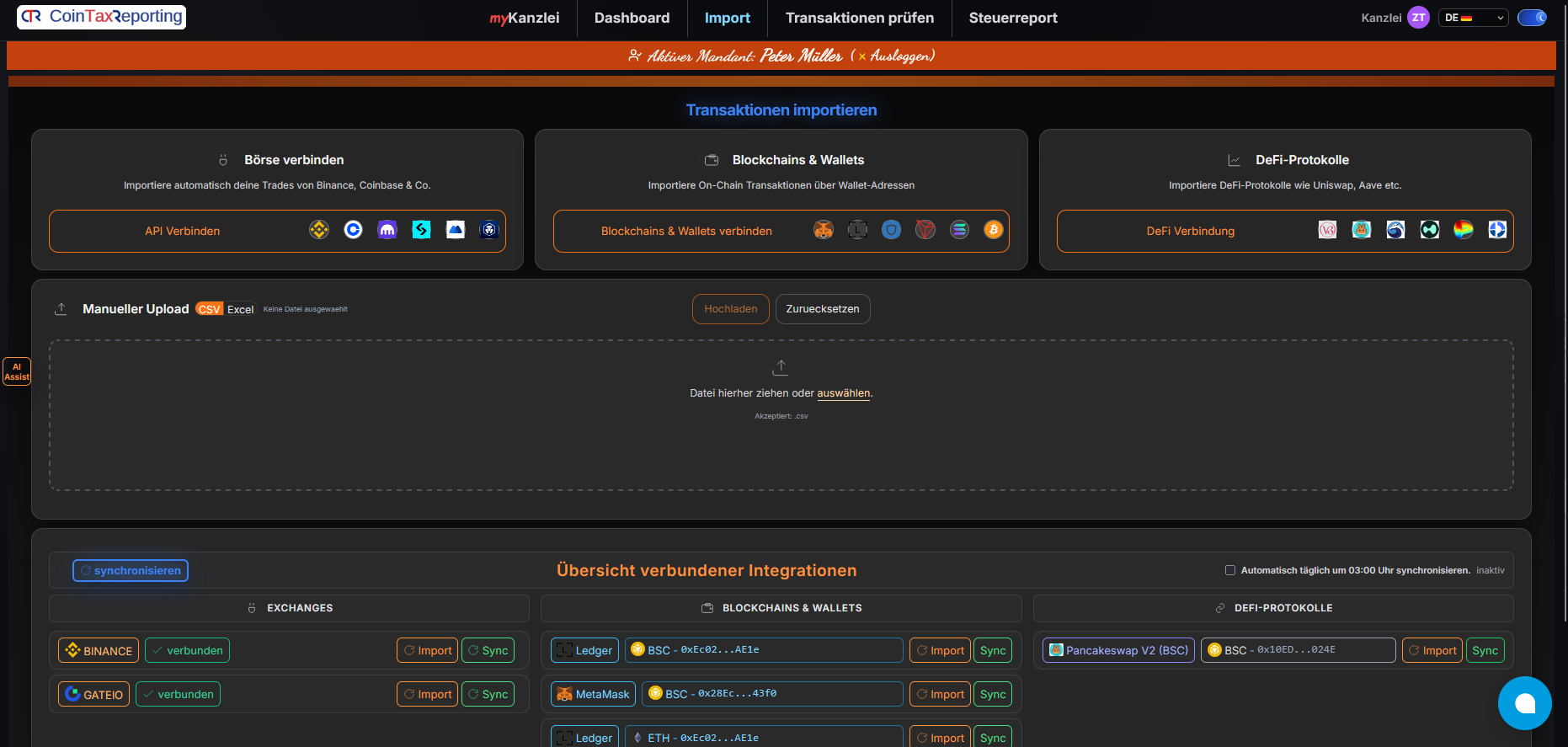Image resolution: width=1568 pixels, height=747 pixels.
Task: Click the ZT user avatar
Action: pos(1419,18)
